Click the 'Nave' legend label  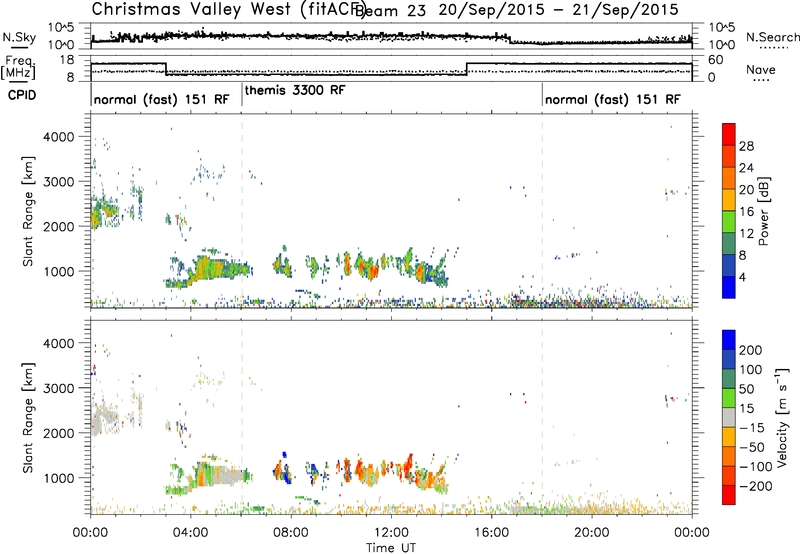click(x=761, y=69)
